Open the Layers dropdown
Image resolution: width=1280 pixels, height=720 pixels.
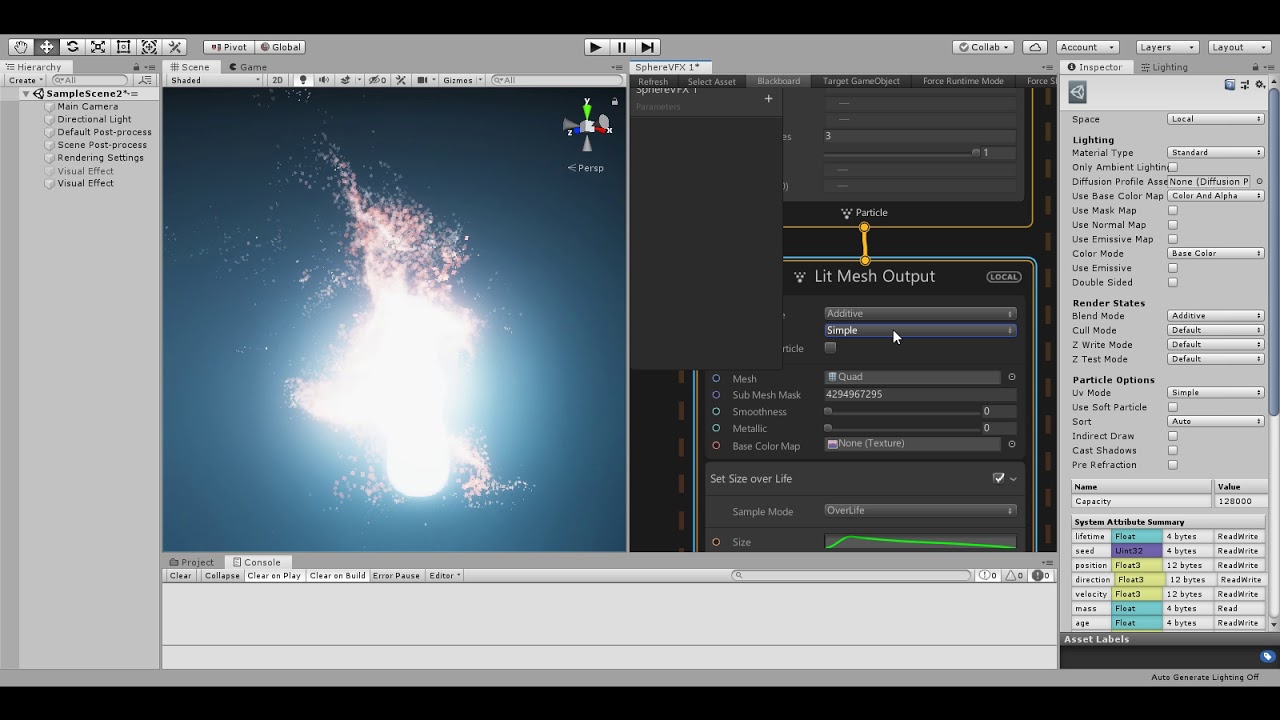1167,47
